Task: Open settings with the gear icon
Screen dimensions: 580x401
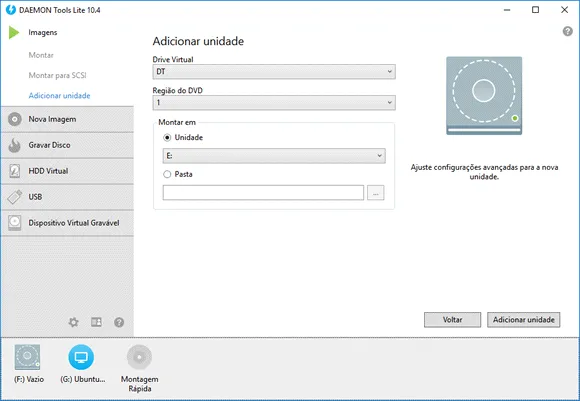Action: [74, 322]
